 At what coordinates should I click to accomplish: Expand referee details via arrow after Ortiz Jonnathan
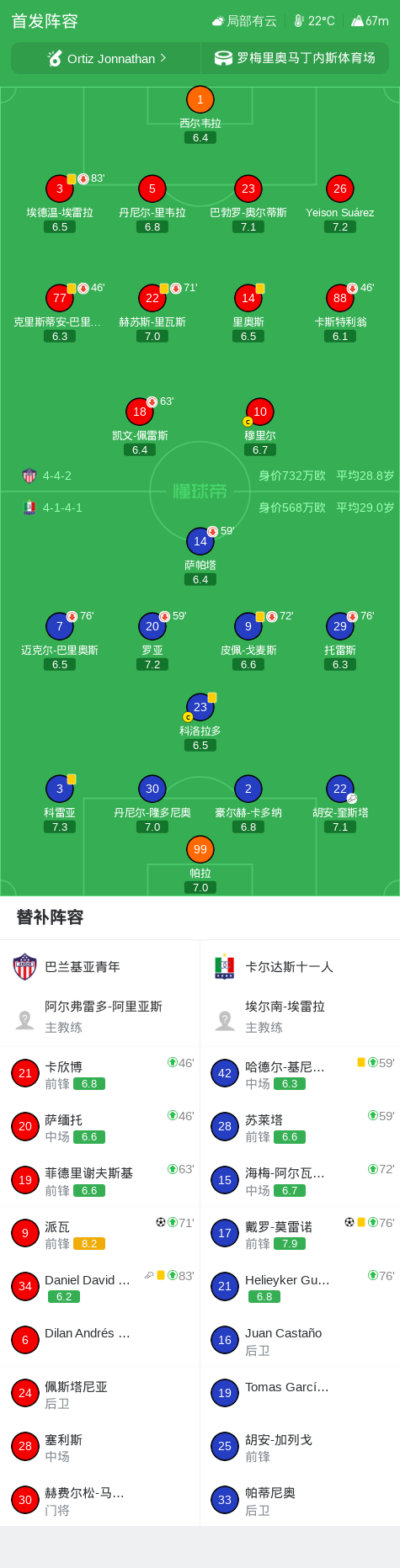(163, 58)
